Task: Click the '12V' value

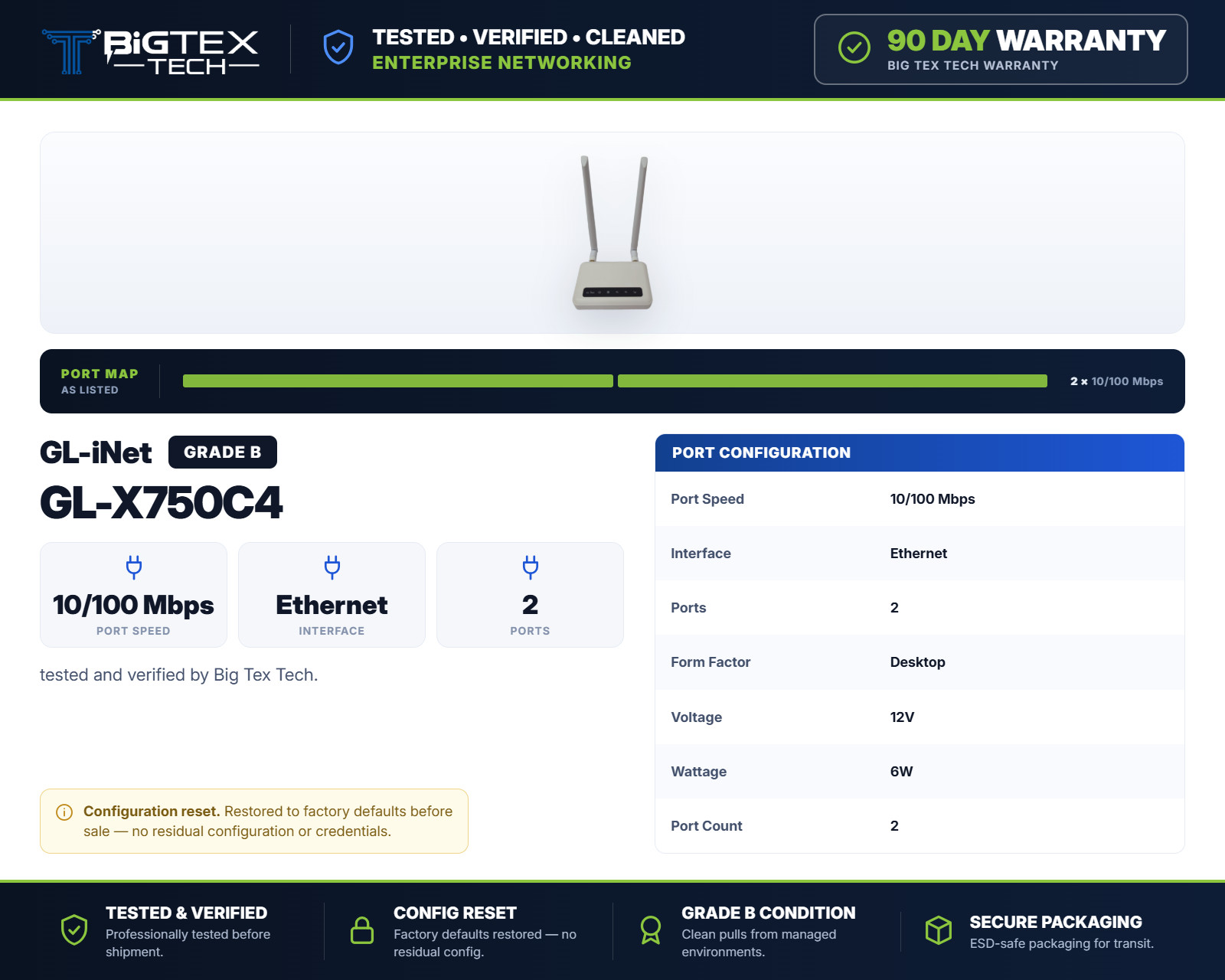Action: pyautogui.click(x=902, y=717)
